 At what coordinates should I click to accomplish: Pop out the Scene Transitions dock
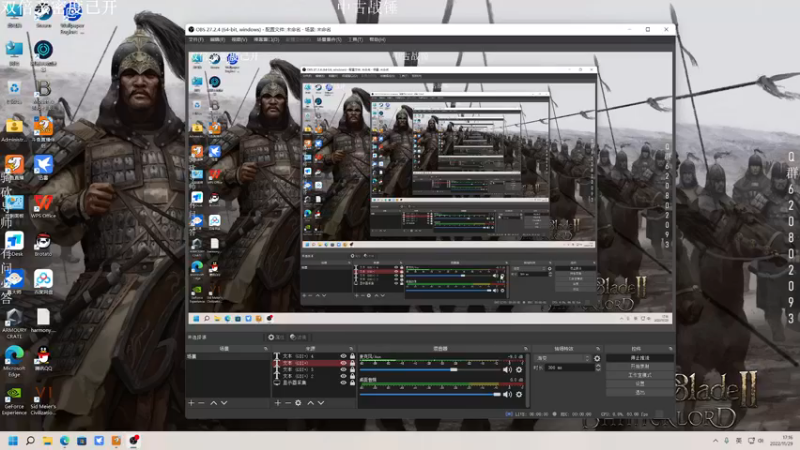tap(597, 349)
